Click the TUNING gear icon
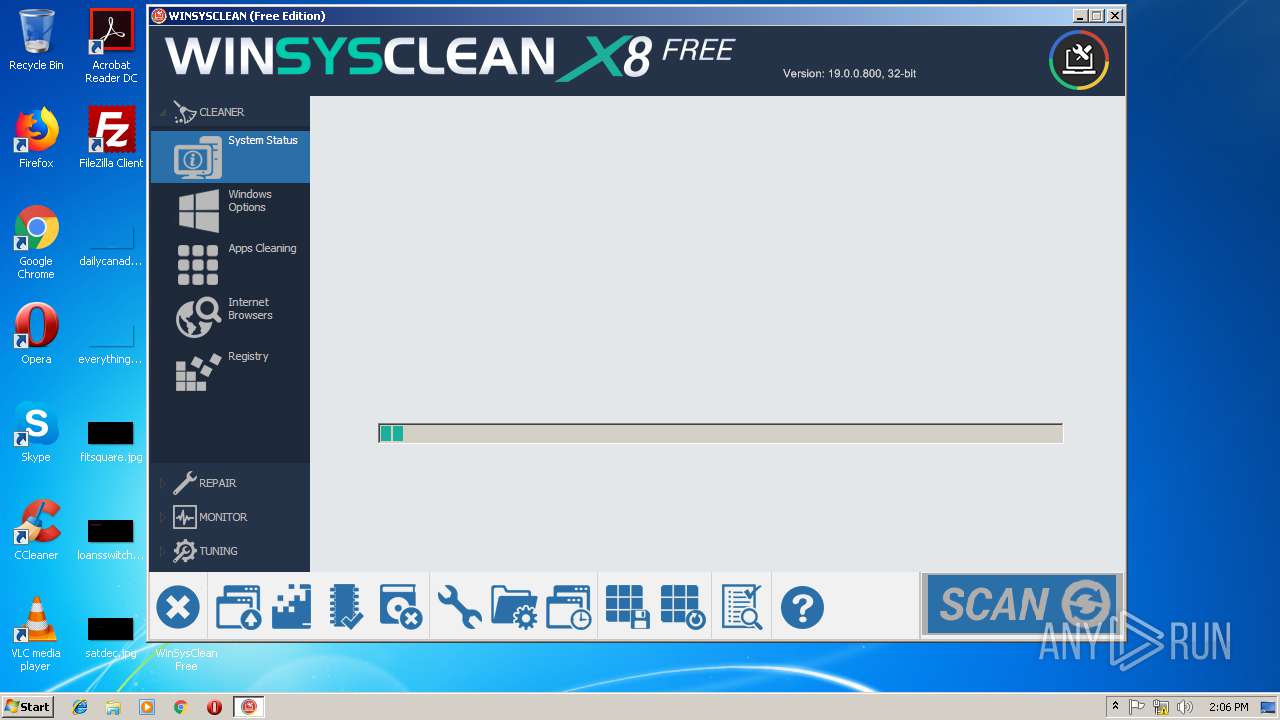This screenshot has width=1280, height=720. tap(184, 551)
